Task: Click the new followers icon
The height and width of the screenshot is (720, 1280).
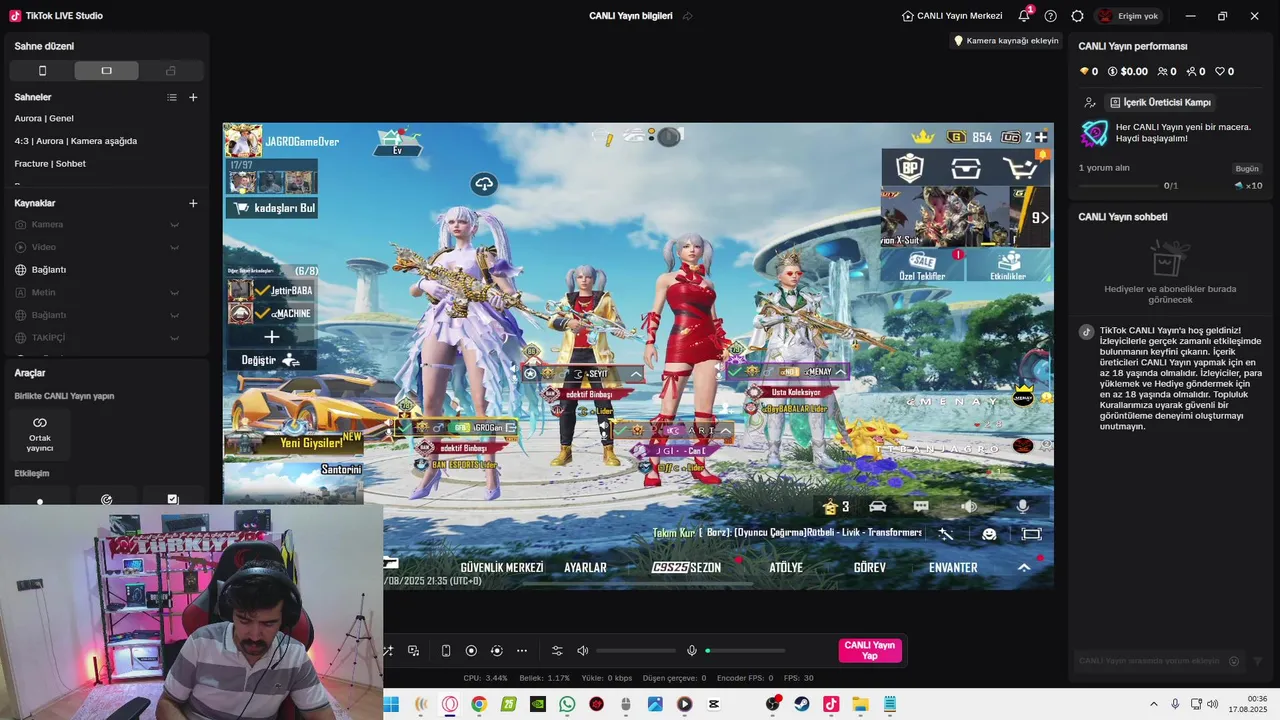Action: tap(1192, 72)
